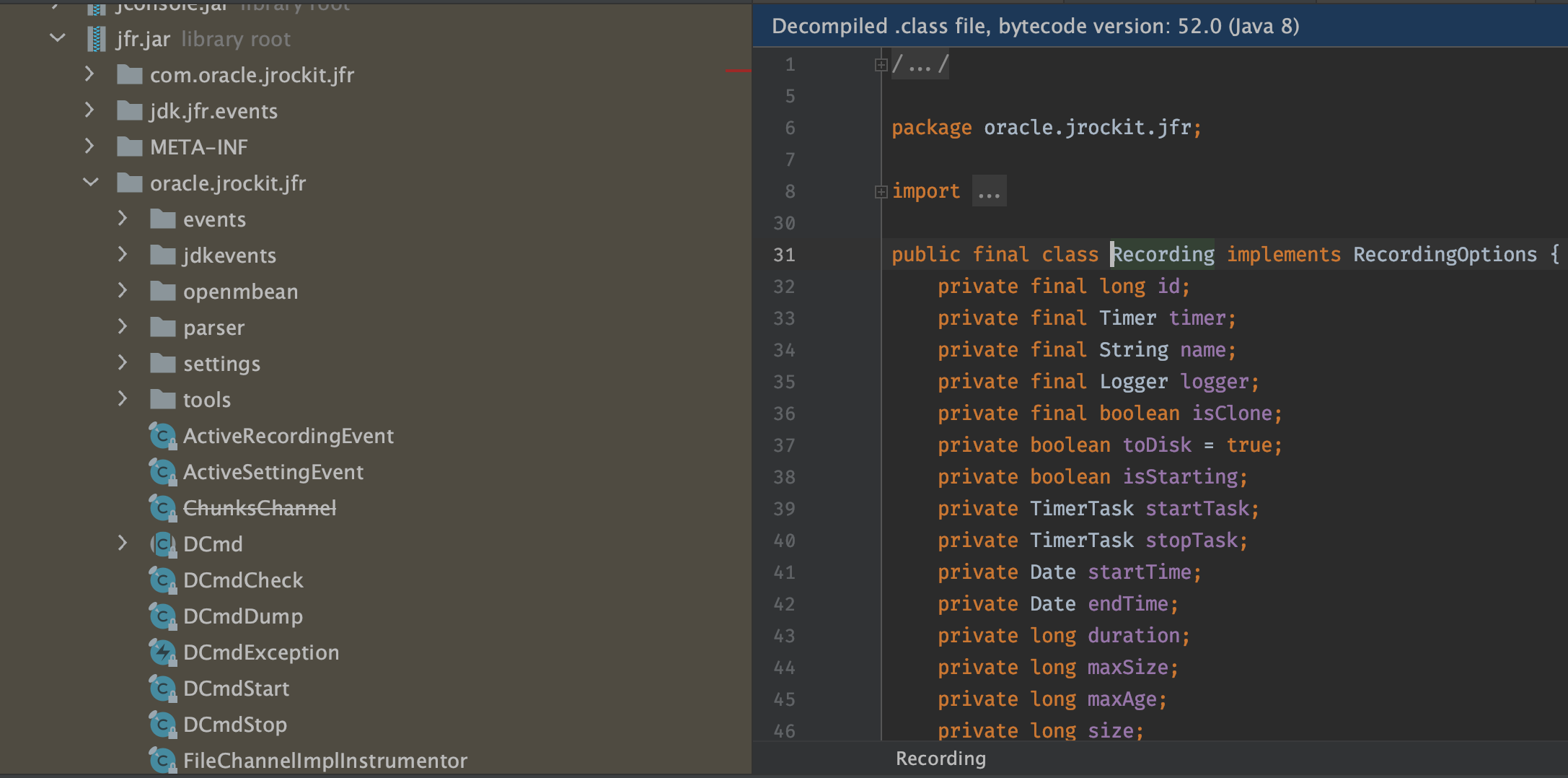The image size is (1568, 778).
Task: Click the ActiveRecordingEvent class icon
Action: point(163,436)
